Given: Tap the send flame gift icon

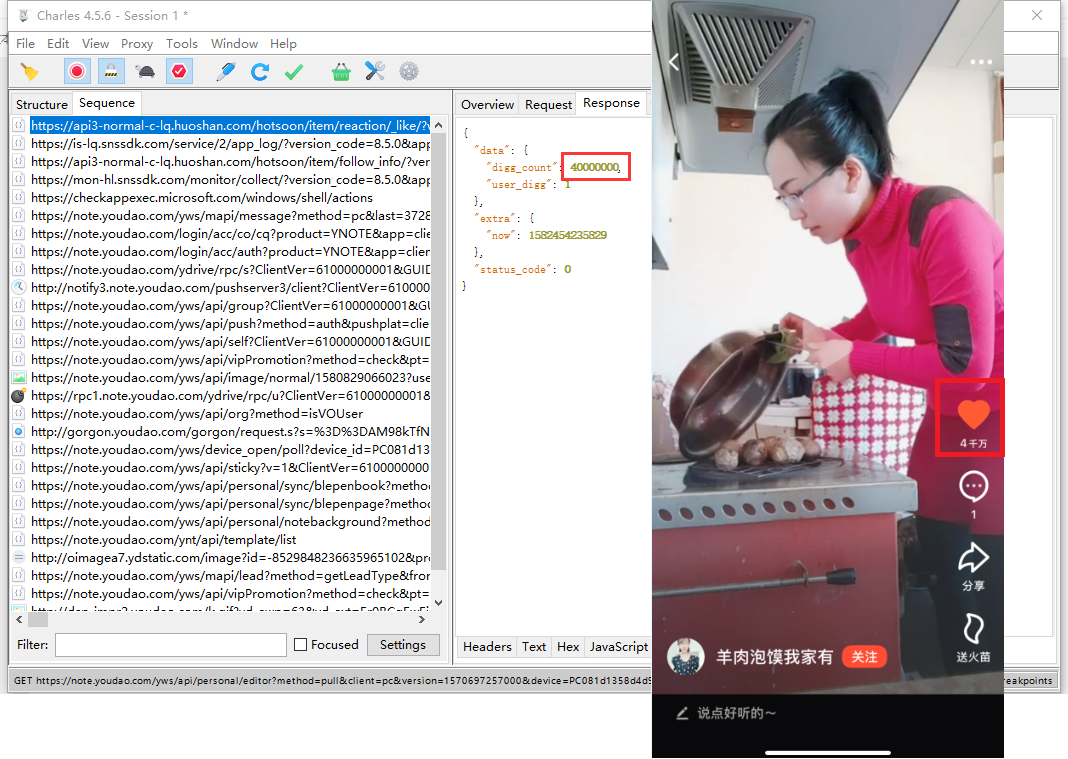Looking at the screenshot, I should (x=973, y=628).
